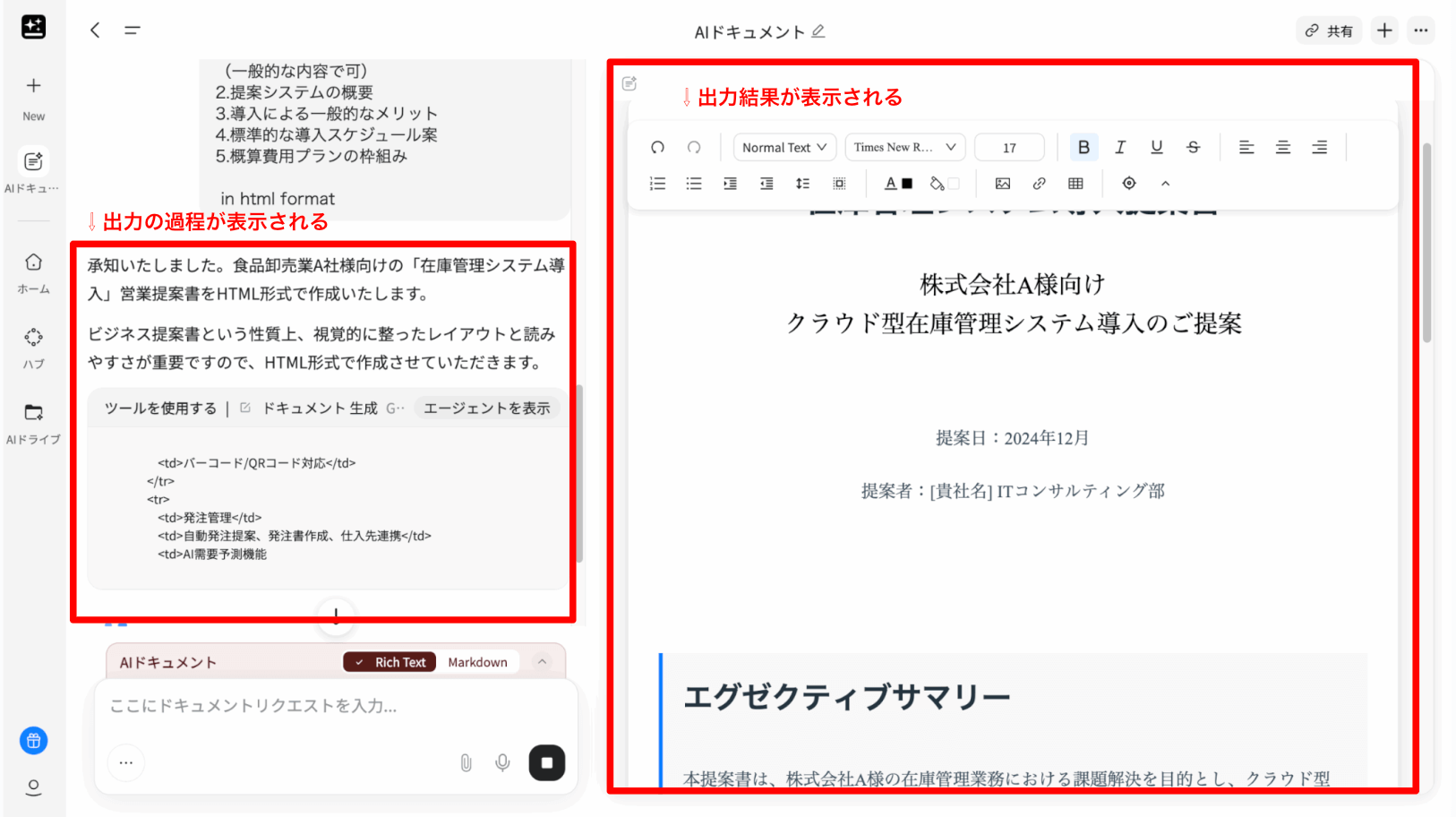
Task: Click the microphone voice input icon
Action: 502,762
